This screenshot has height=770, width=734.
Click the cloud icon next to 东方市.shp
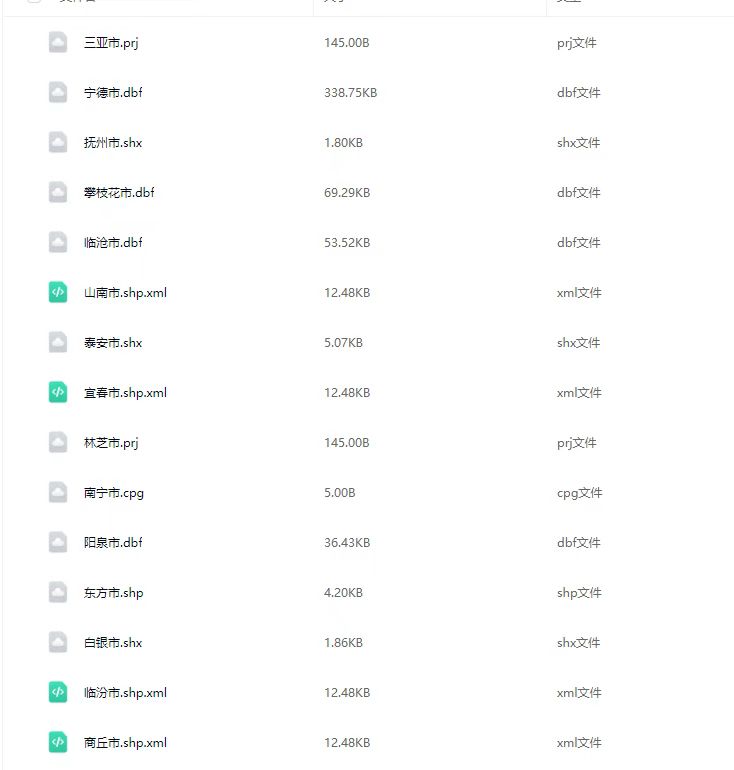tap(58, 592)
